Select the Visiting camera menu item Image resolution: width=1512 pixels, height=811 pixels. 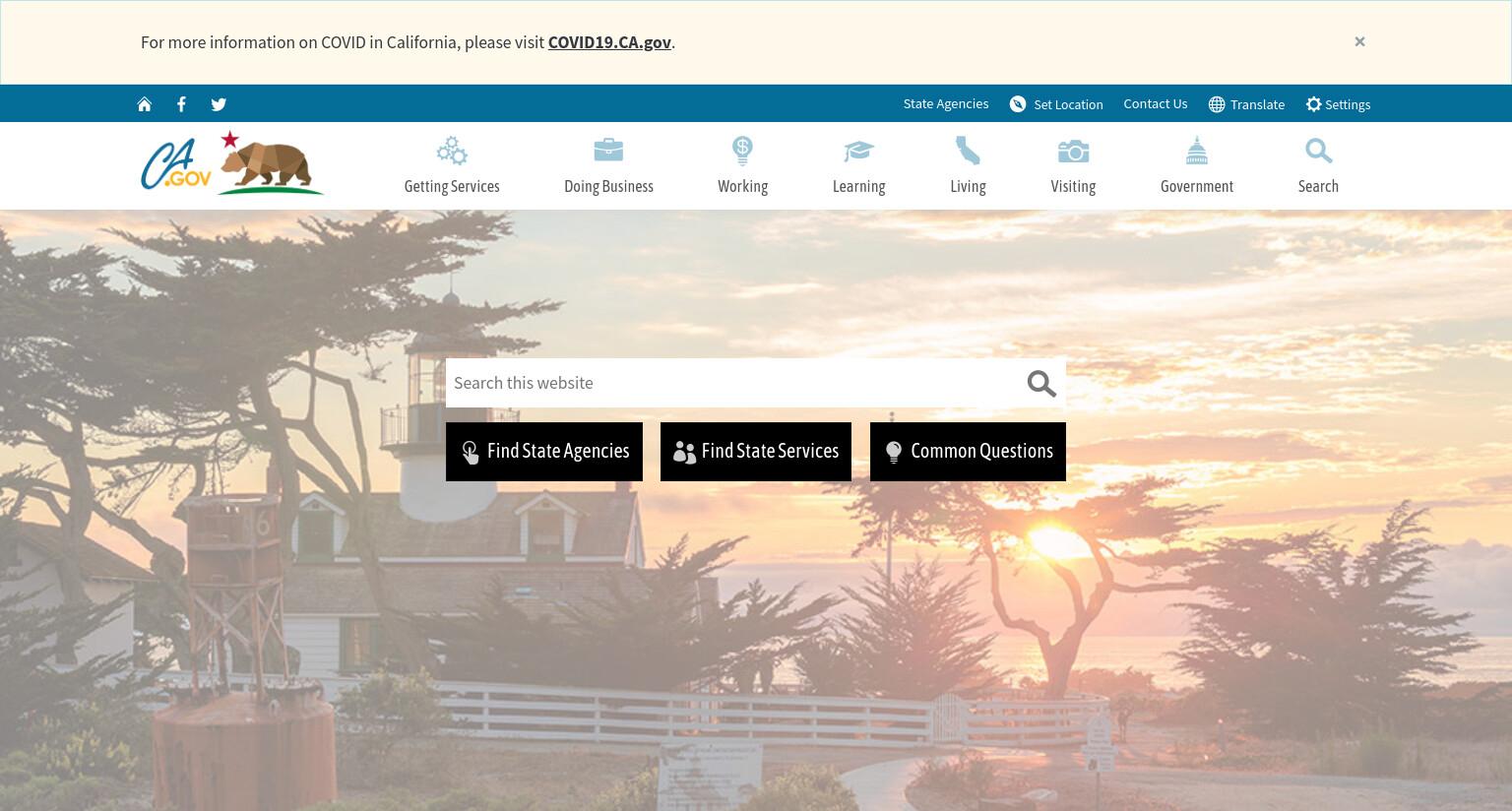(1073, 165)
